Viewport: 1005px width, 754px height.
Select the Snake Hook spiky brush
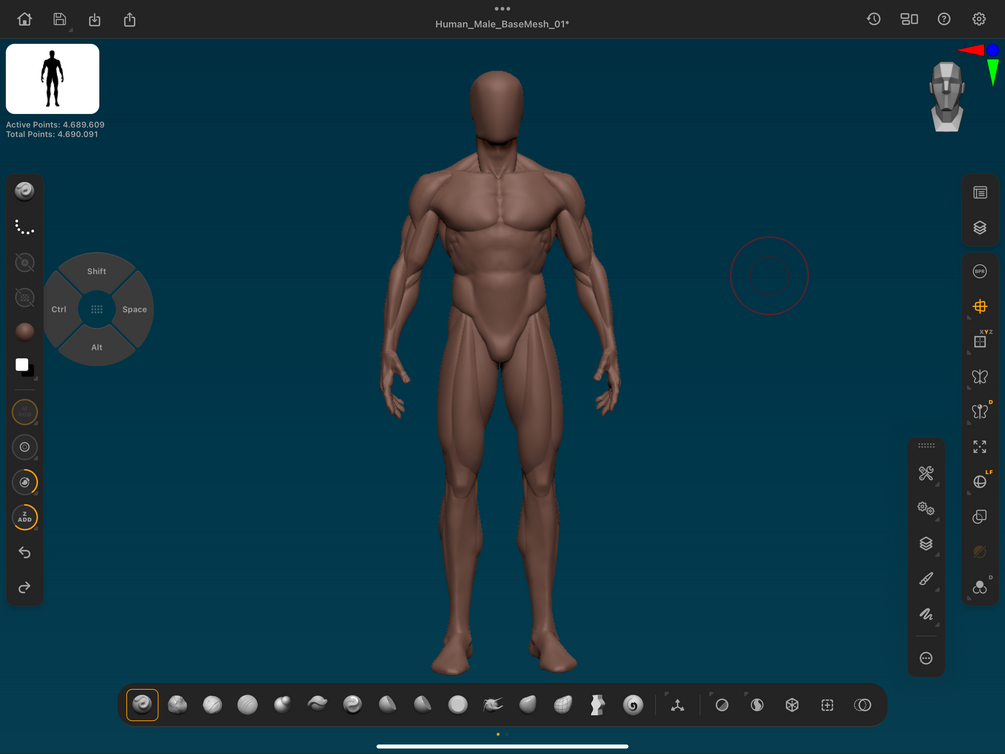click(x=492, y=705)
